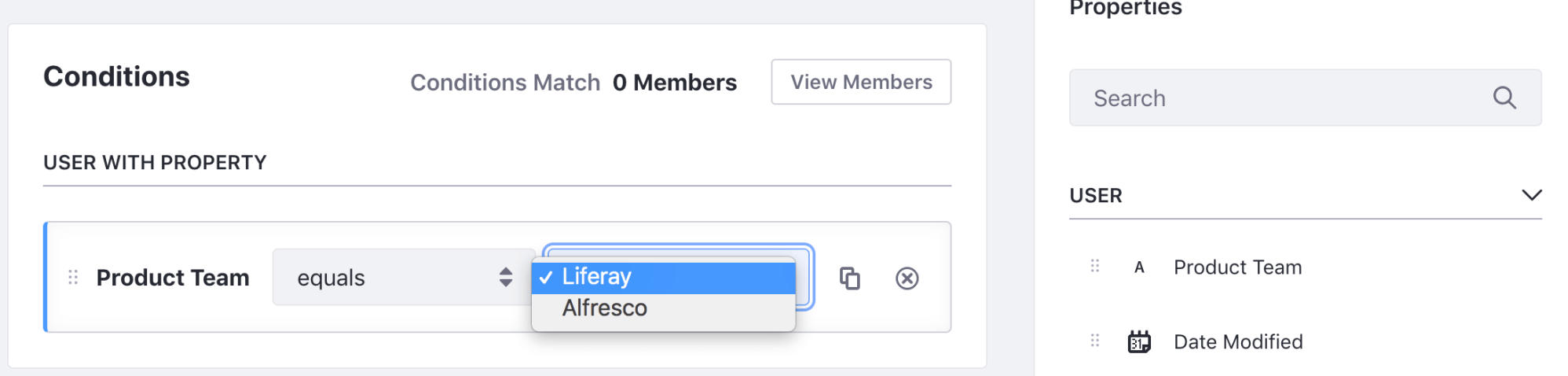
Task: Grab the Product Team property drag handle
Action: tap(1094, 266)
